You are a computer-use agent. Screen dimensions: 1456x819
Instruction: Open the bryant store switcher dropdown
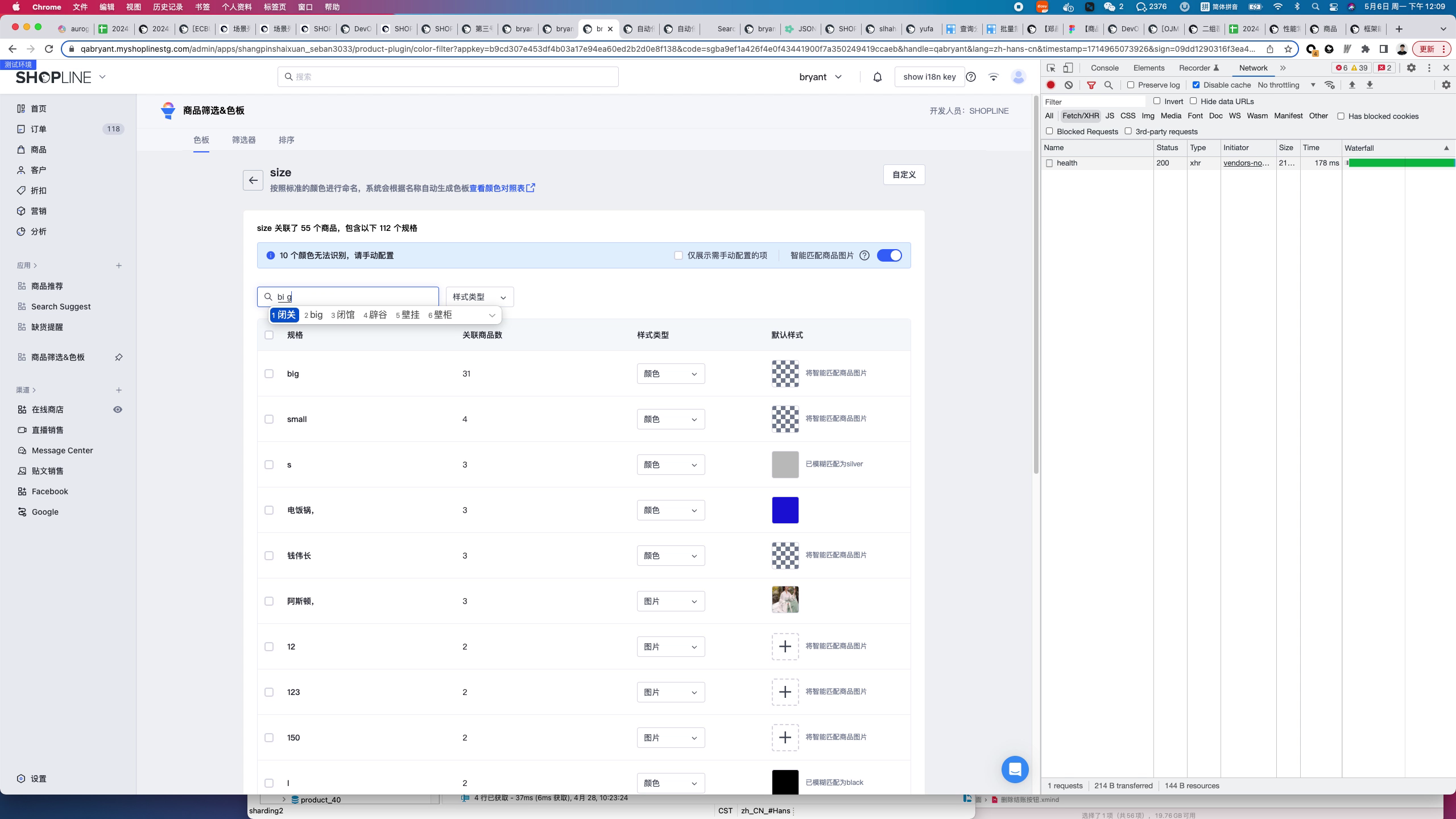pos(820,77)
